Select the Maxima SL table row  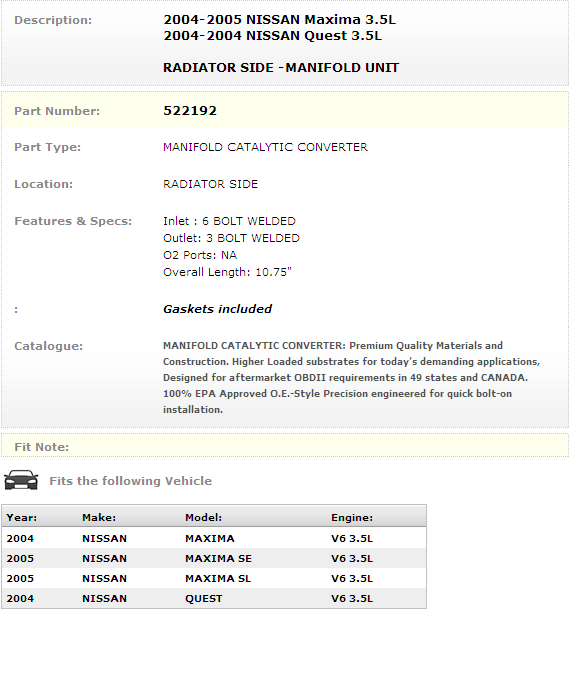click(x=214, y=578)
